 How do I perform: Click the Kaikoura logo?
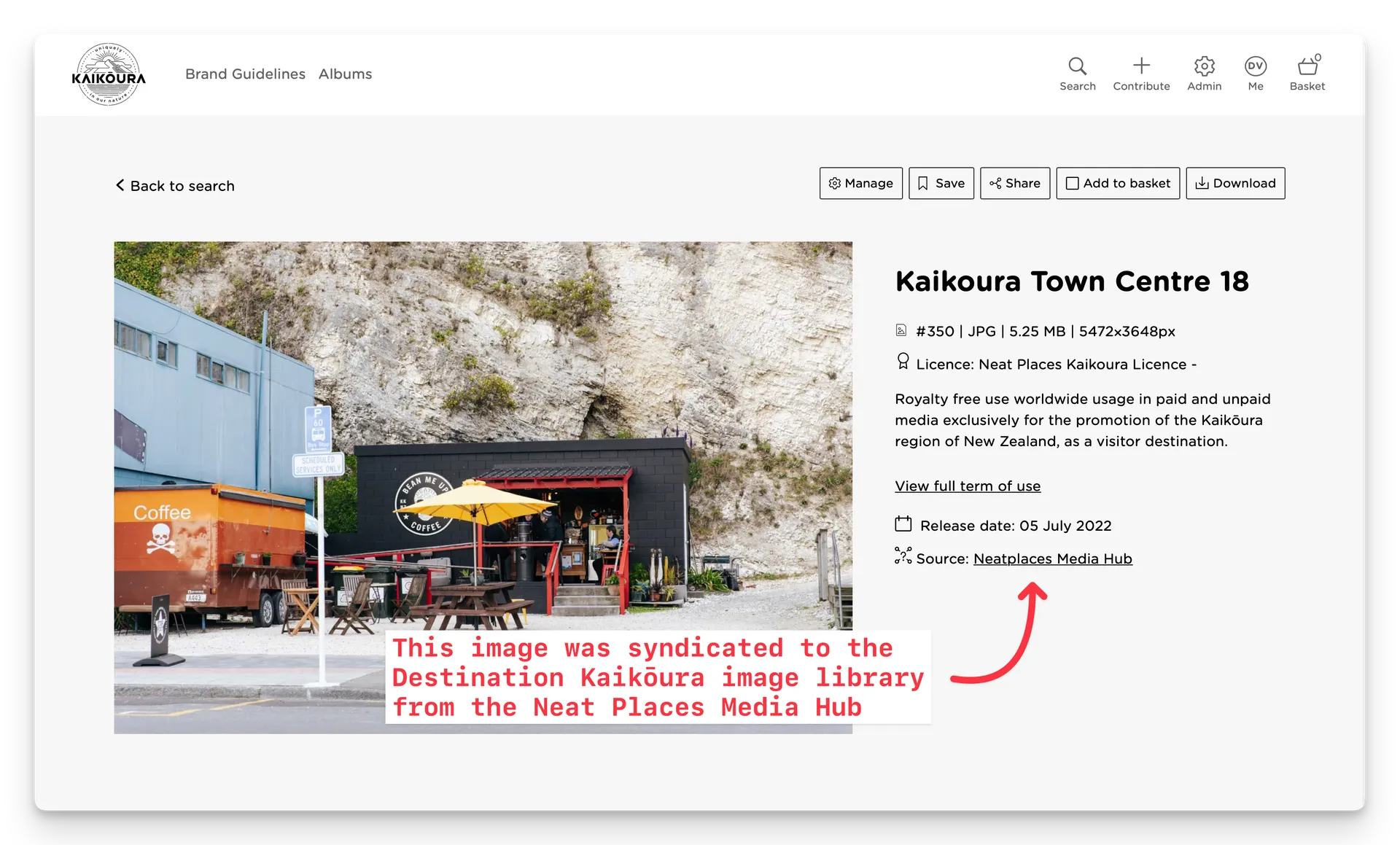[x=109, y=74]
